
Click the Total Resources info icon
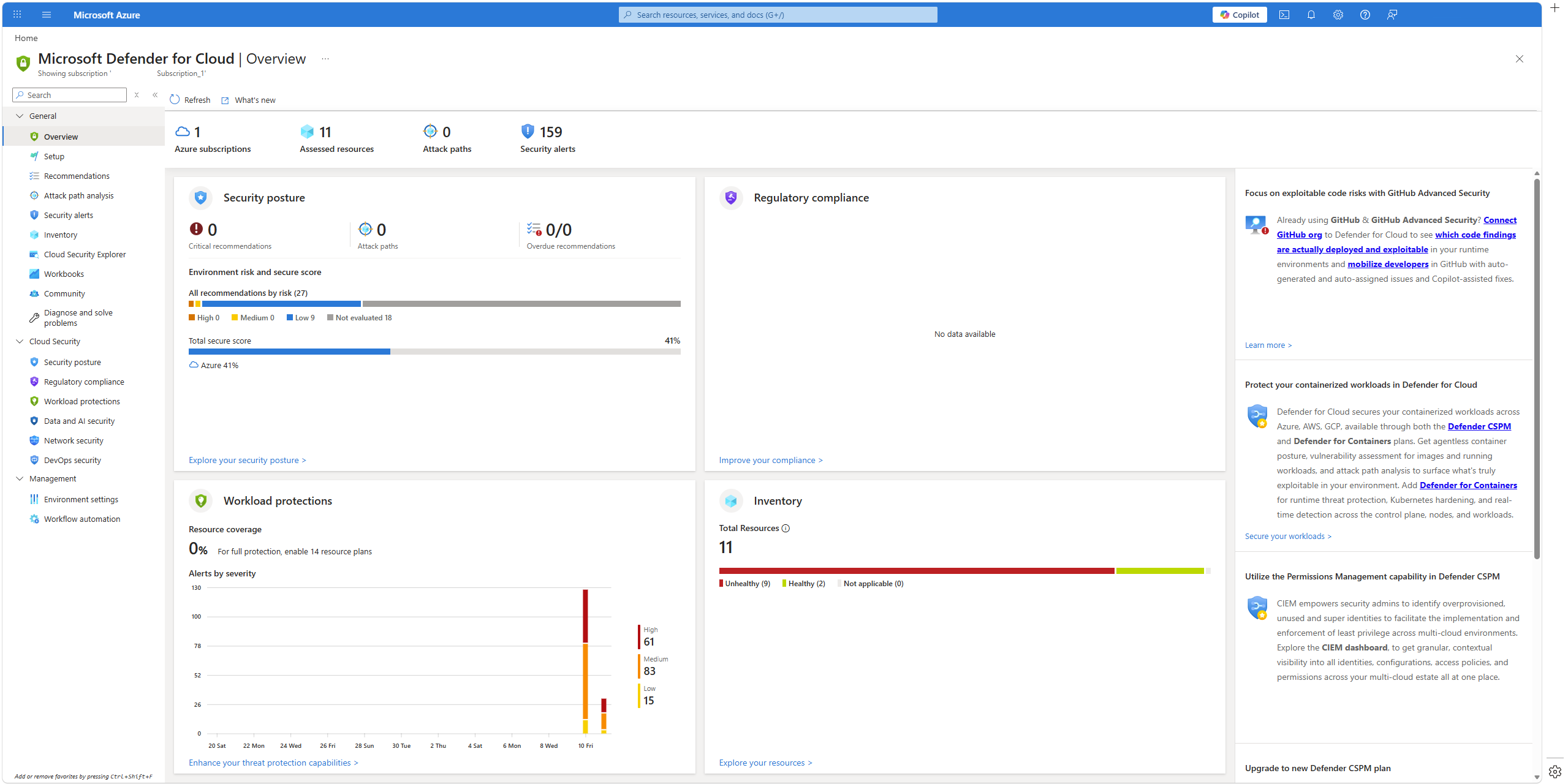(x=786, y=528)
